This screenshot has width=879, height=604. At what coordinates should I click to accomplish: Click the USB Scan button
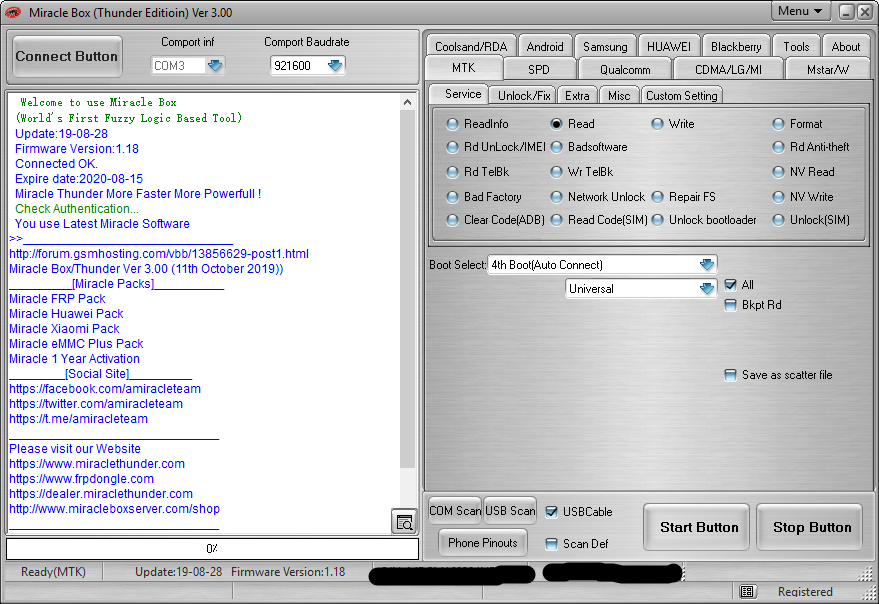pos(510,510)
